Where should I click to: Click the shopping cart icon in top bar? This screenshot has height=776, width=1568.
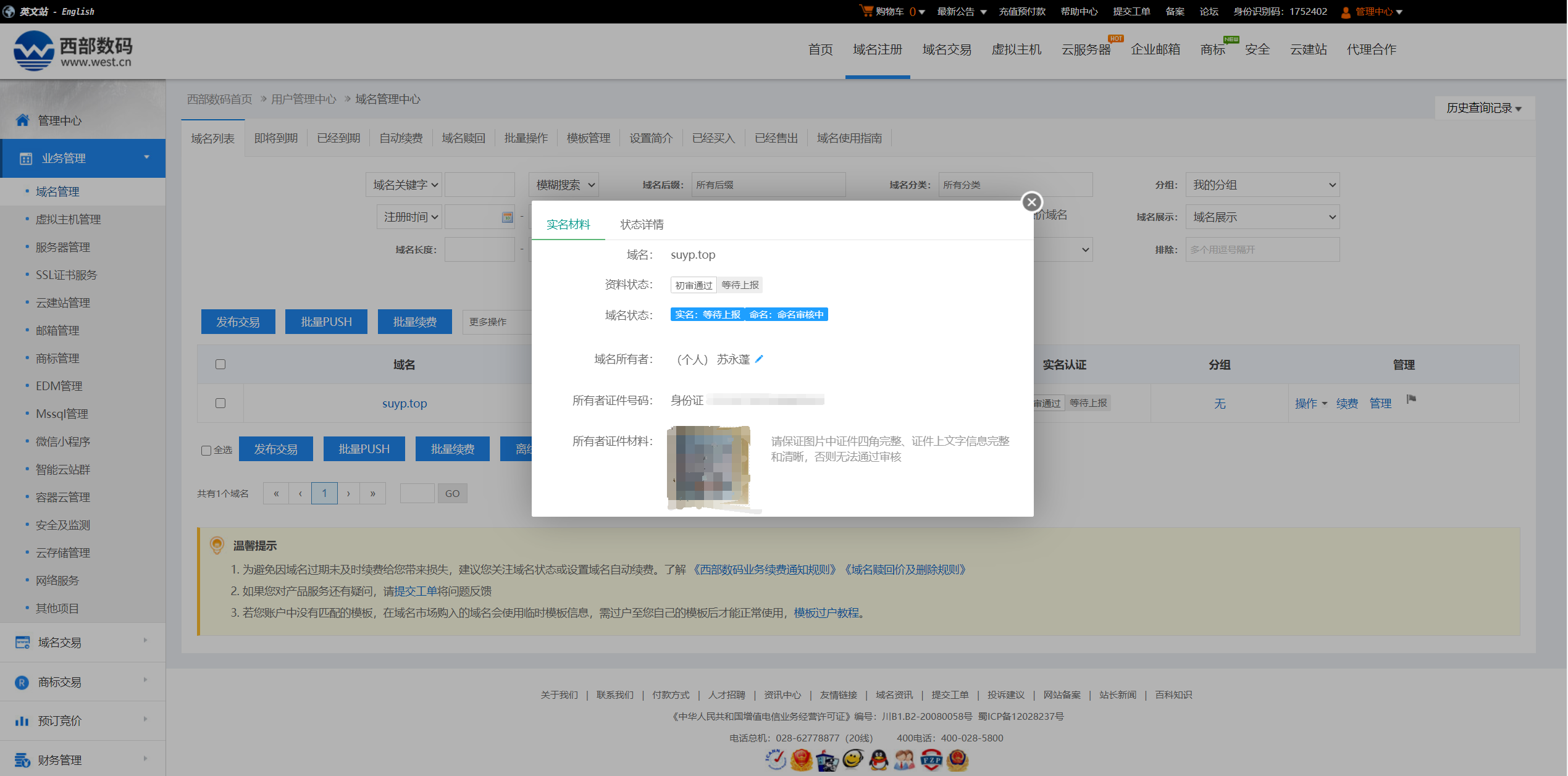[866, 10]
